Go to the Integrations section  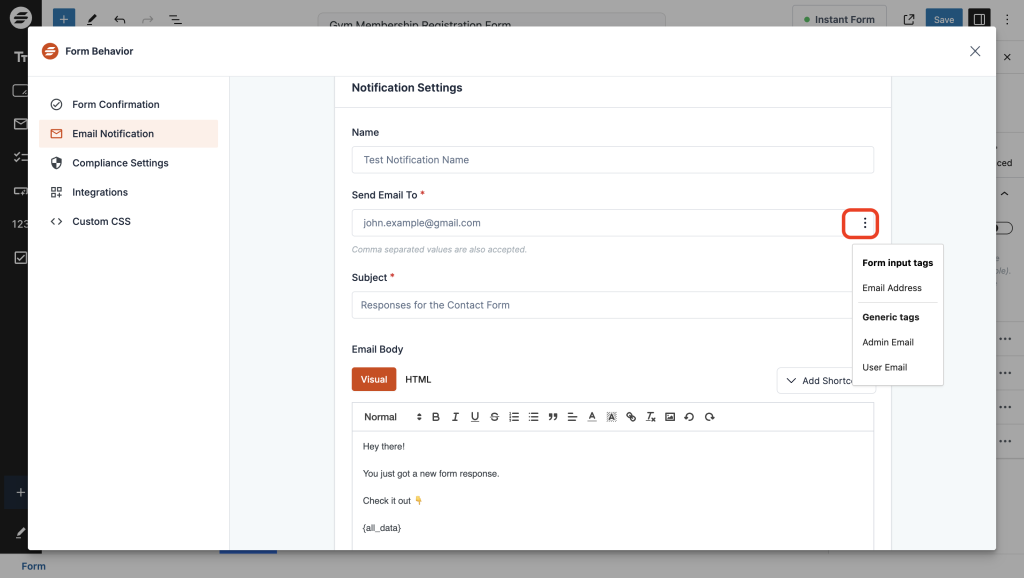click(100, 192)
